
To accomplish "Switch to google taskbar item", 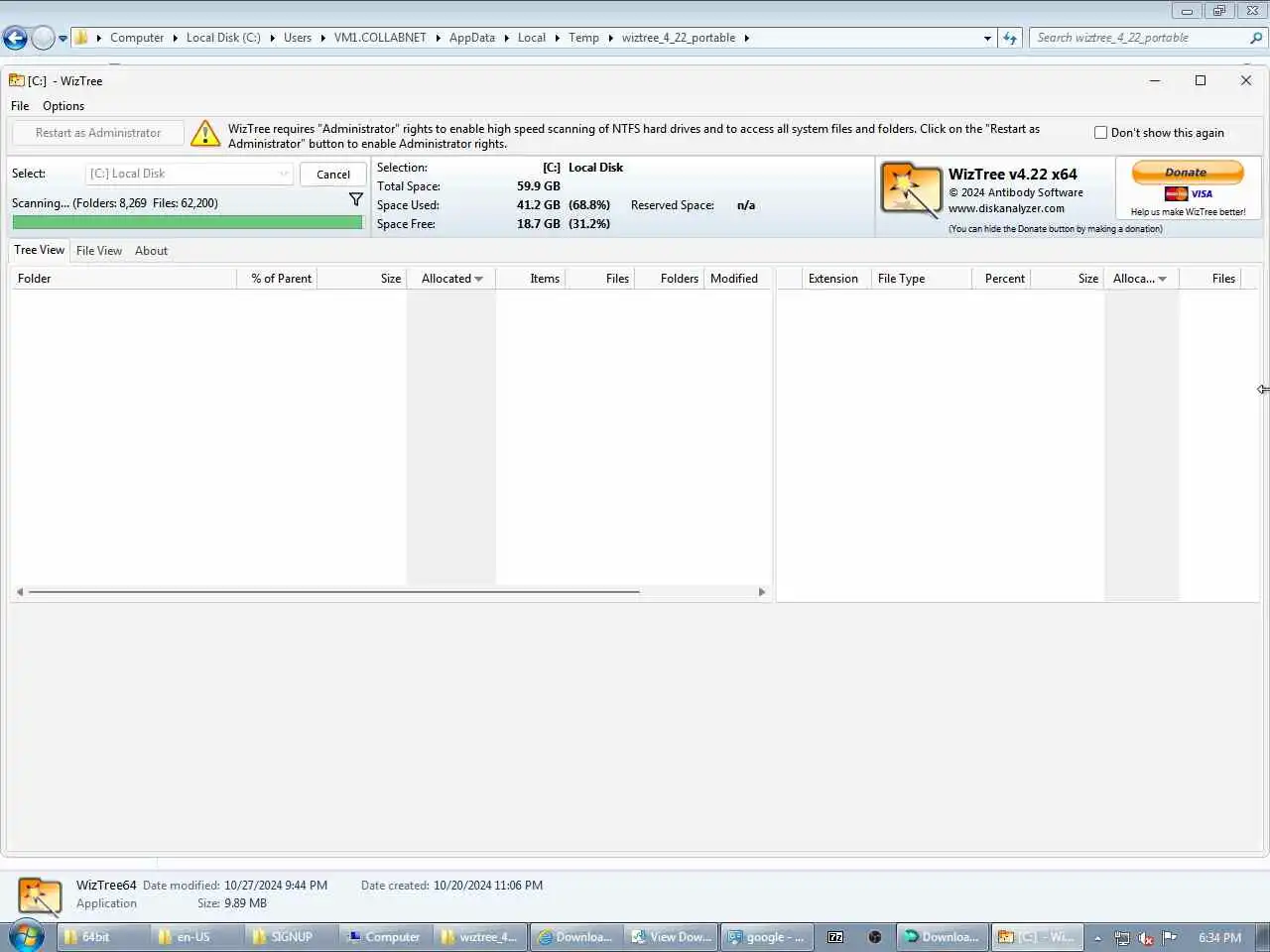I will point(767,937).
